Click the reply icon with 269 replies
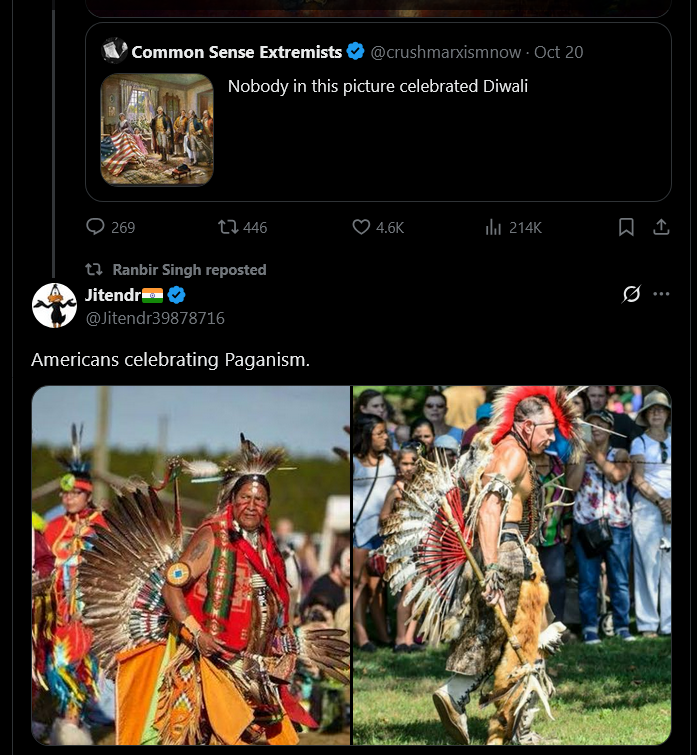This screenshot has height=755, width=697. 96,227
